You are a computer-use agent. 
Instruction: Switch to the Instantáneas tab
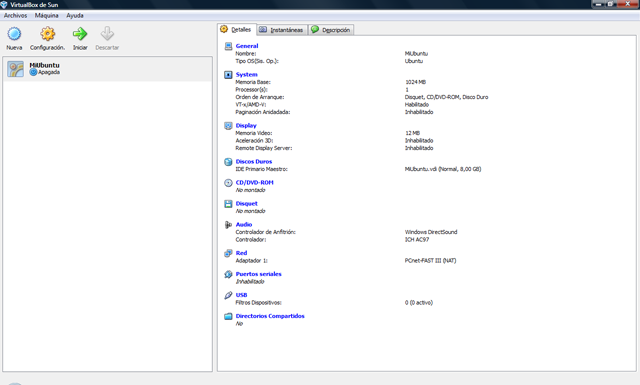pos(282,30)
